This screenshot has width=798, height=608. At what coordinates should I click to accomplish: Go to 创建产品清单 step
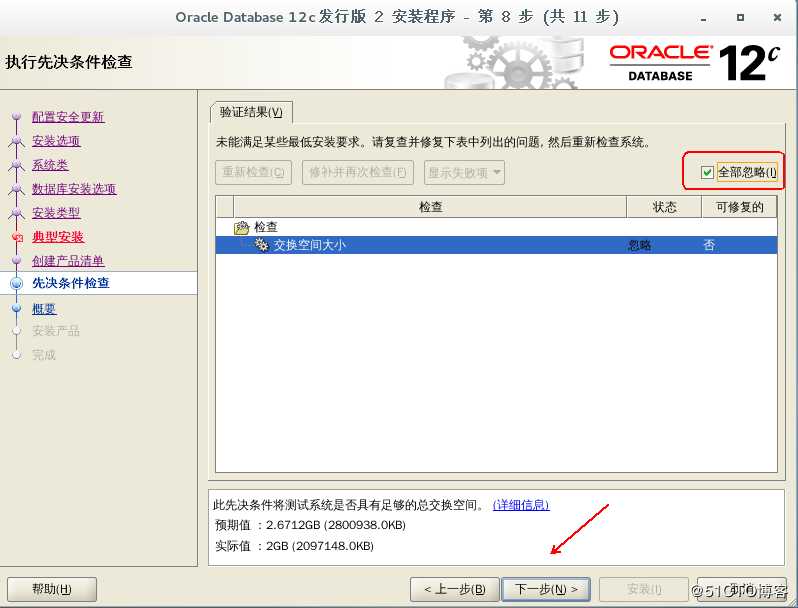[x=68, y=261]
